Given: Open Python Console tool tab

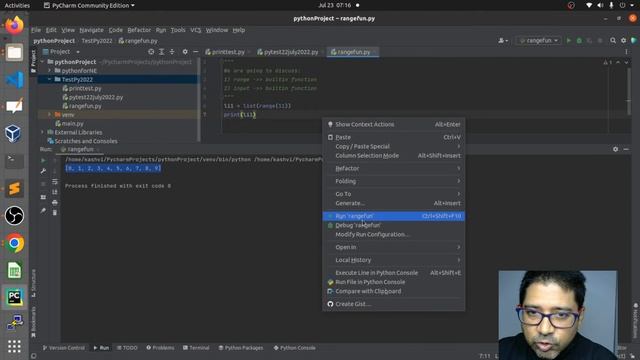Looking at the screenshot, I should pos(294,348).
